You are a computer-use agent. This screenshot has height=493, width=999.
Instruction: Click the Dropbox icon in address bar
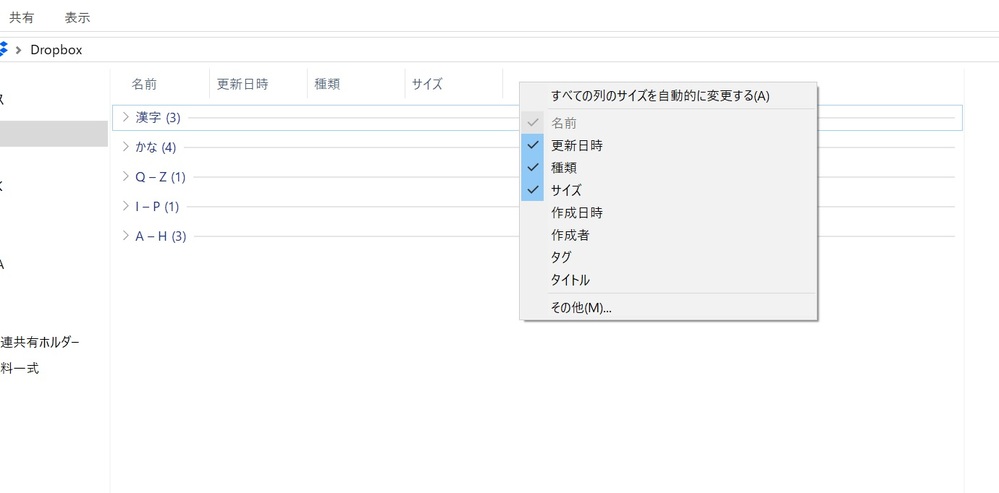click(3, 49)
